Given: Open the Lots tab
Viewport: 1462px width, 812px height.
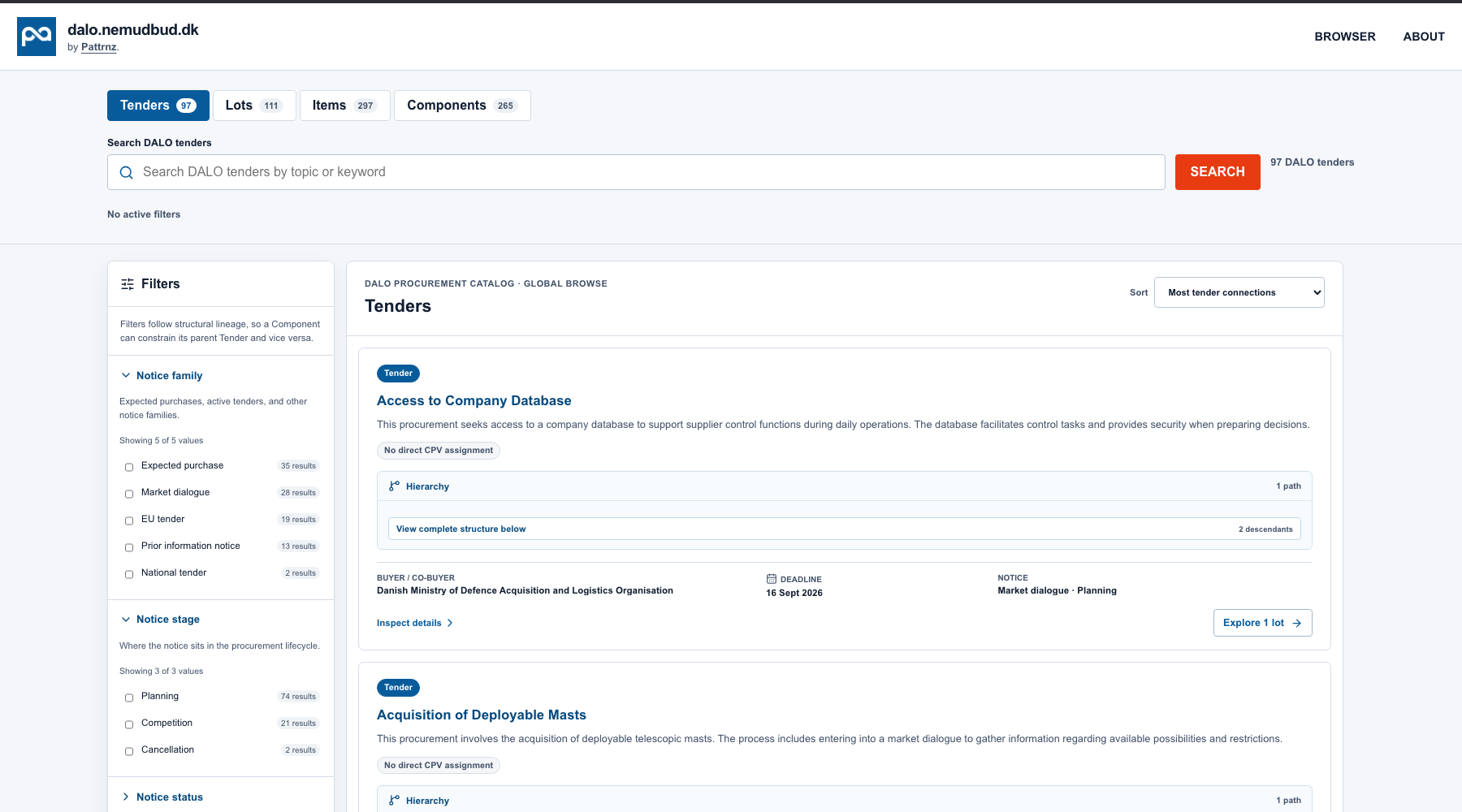Looking at the screenshot, I should 254,106.
